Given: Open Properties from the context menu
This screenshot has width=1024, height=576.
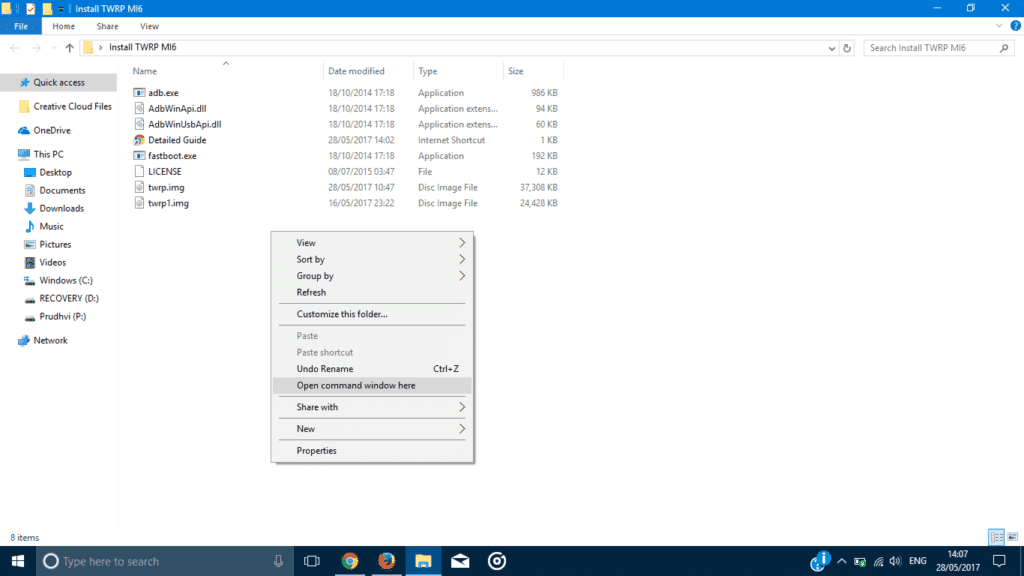Looking at the screenshot, I should (x=372, y=451).
